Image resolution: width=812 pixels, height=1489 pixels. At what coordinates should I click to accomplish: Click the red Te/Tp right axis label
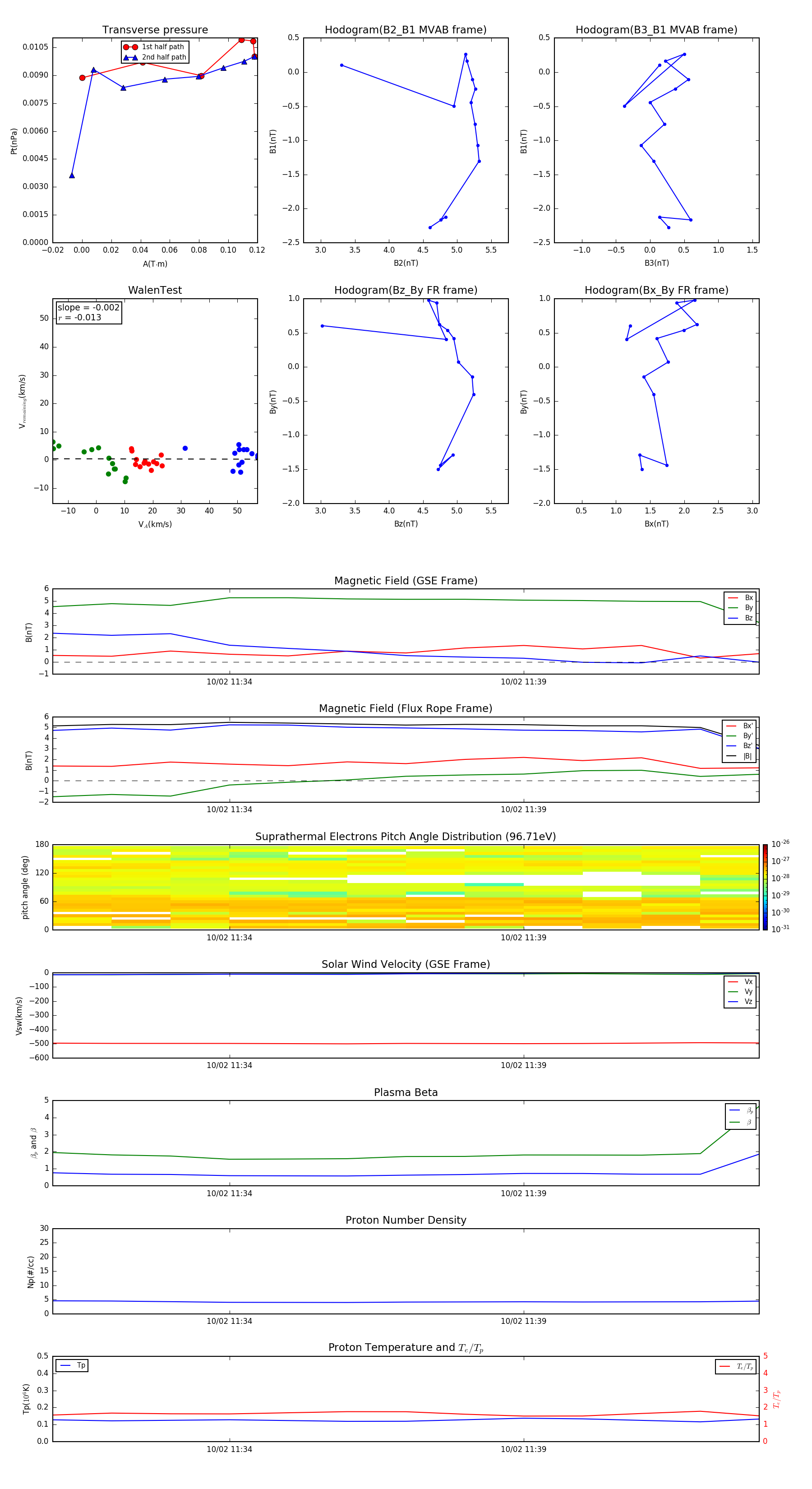777,1399
